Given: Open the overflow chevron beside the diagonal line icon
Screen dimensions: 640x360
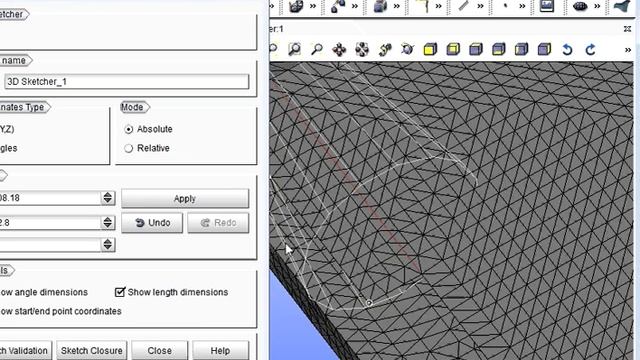Looking at the screenshot, I should pyautogui.click(x=480, y=6).
